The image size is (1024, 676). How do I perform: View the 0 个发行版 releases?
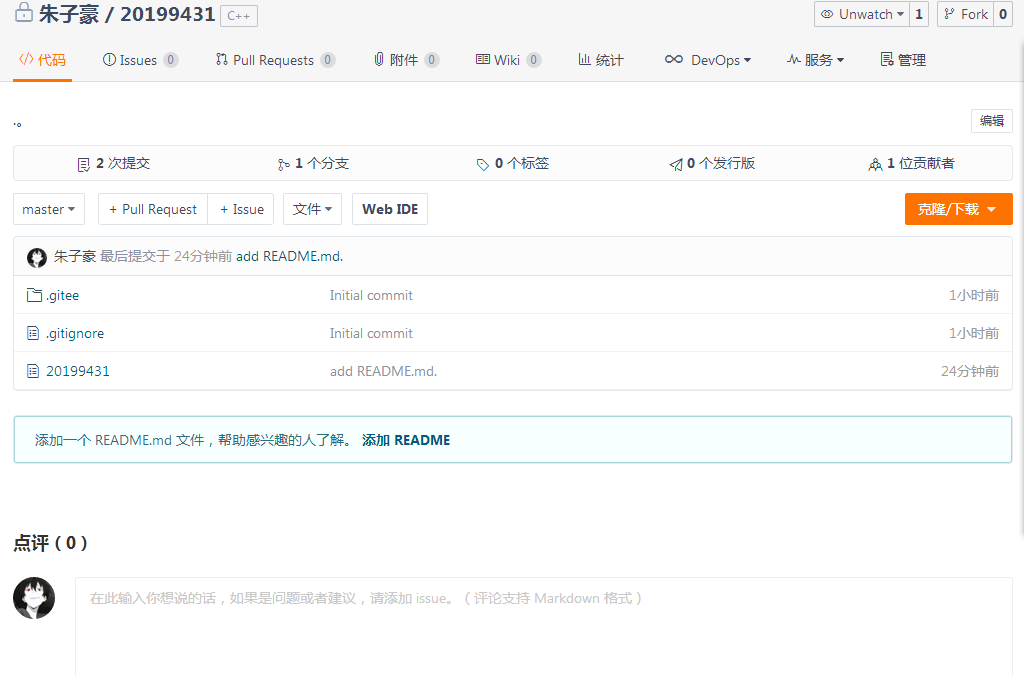pyautogui.click(x=712, y=163)
